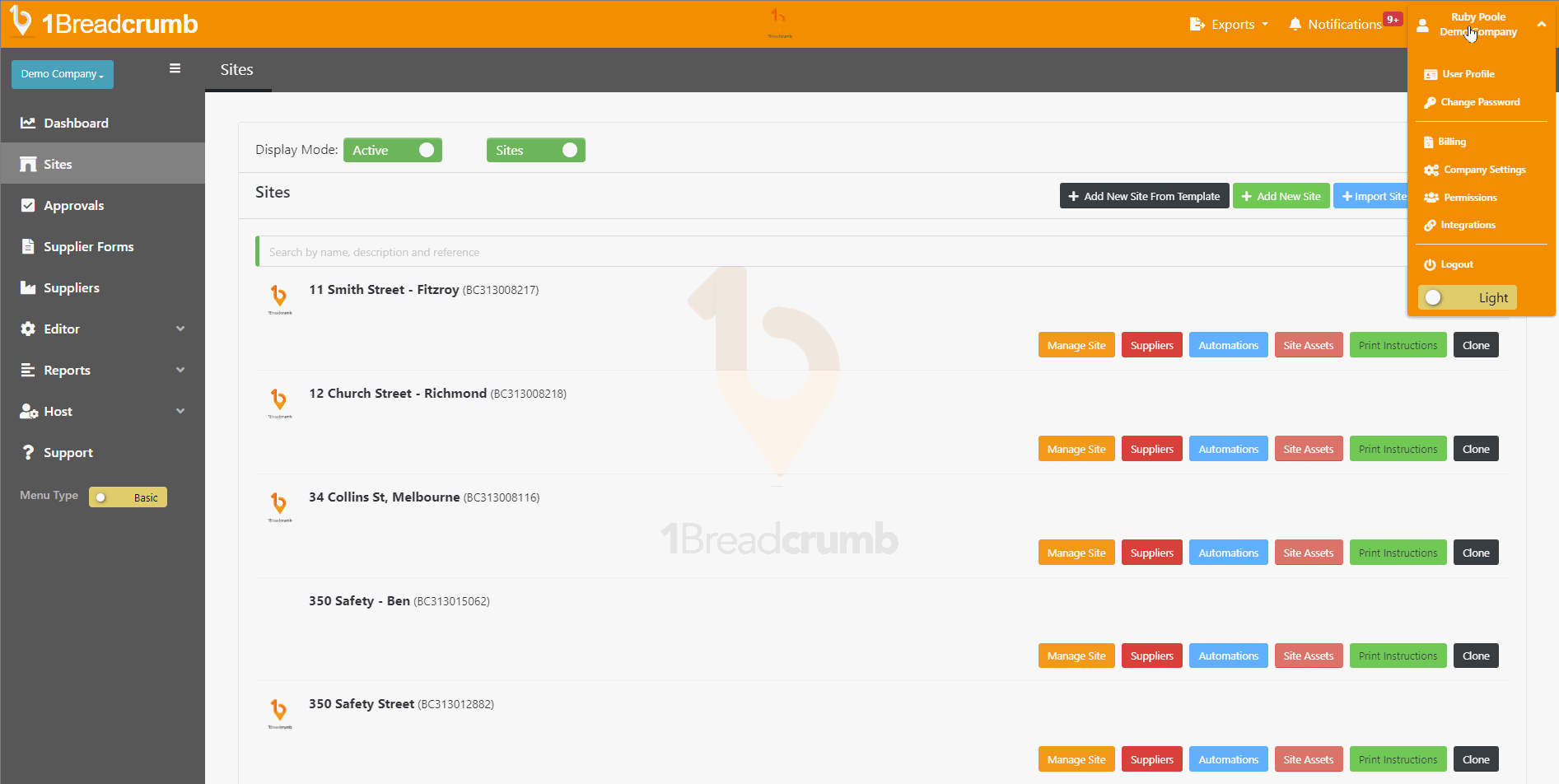Click Manage Site for 11 Smith Street
The width and height of the screenshot is (1559, 784).
pos(1076,344)
